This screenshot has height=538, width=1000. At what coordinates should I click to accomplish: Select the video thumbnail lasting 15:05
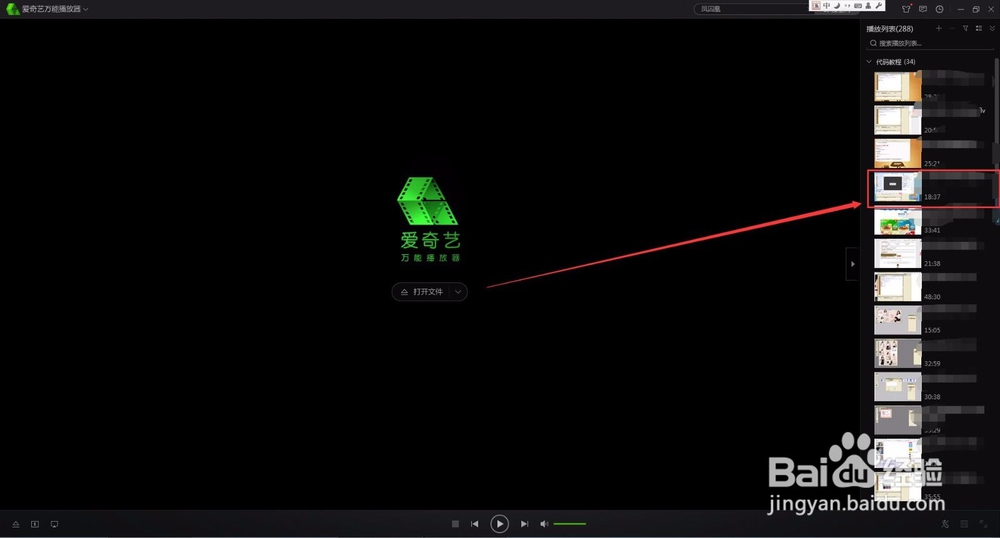[897, 321]
